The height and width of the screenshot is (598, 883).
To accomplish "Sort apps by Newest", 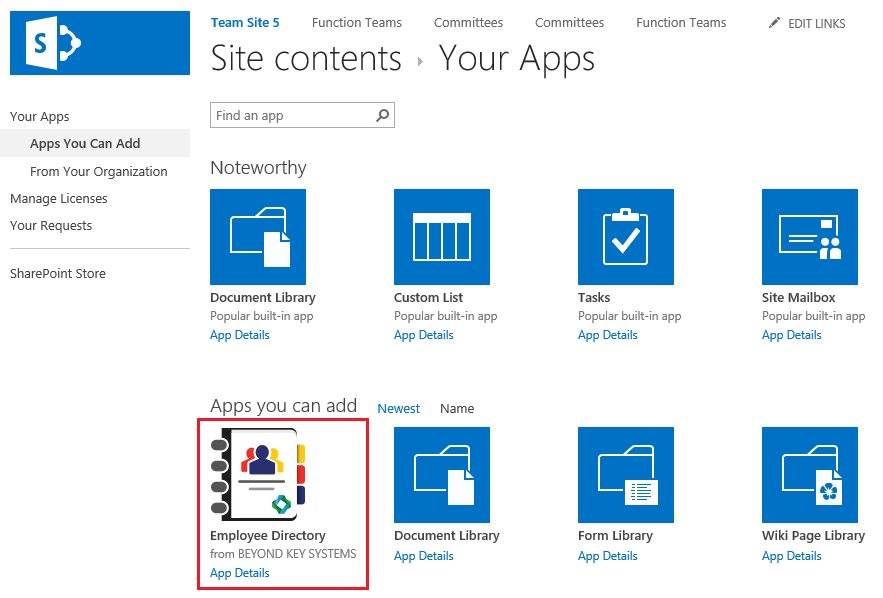I will 398,408.
